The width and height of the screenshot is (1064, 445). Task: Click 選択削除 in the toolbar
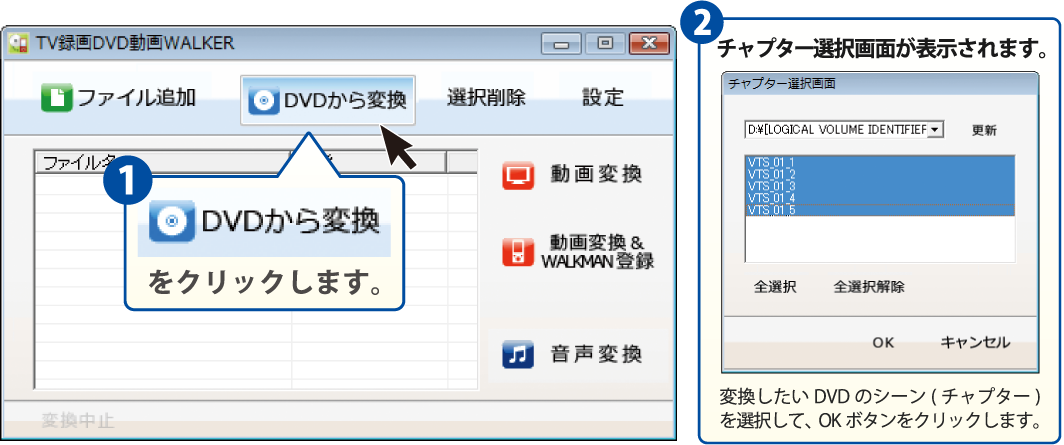[x=487, y=98]
